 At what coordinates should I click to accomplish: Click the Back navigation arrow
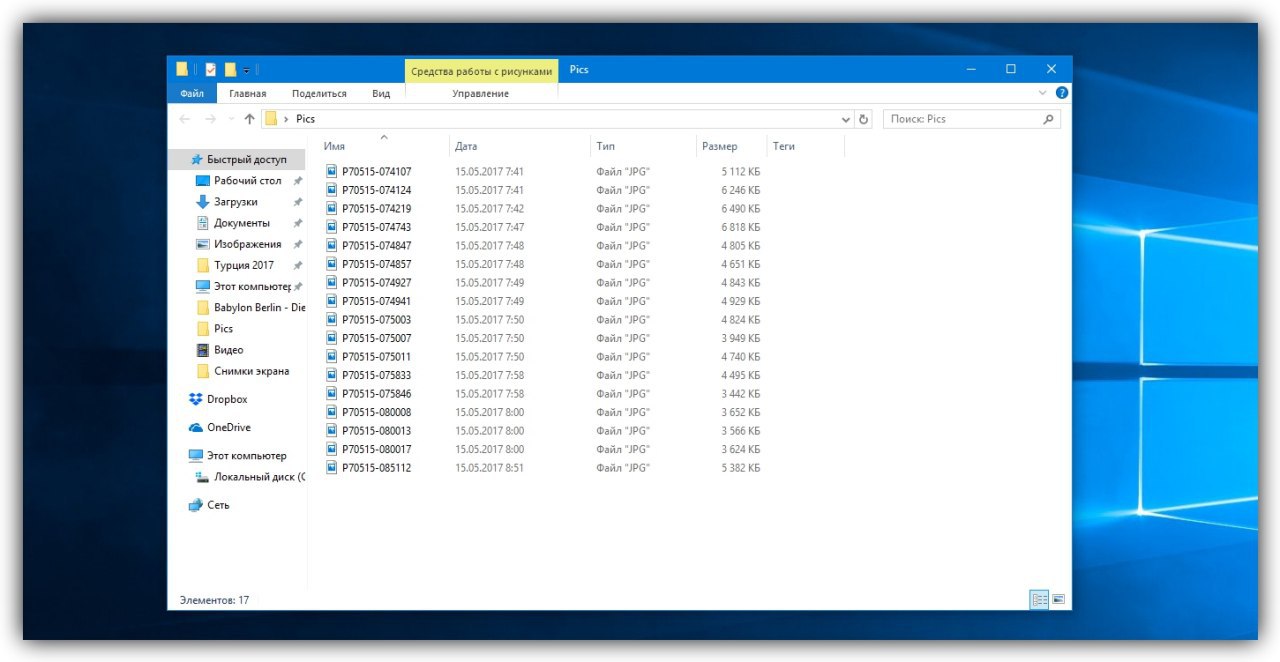click(184, 119)
